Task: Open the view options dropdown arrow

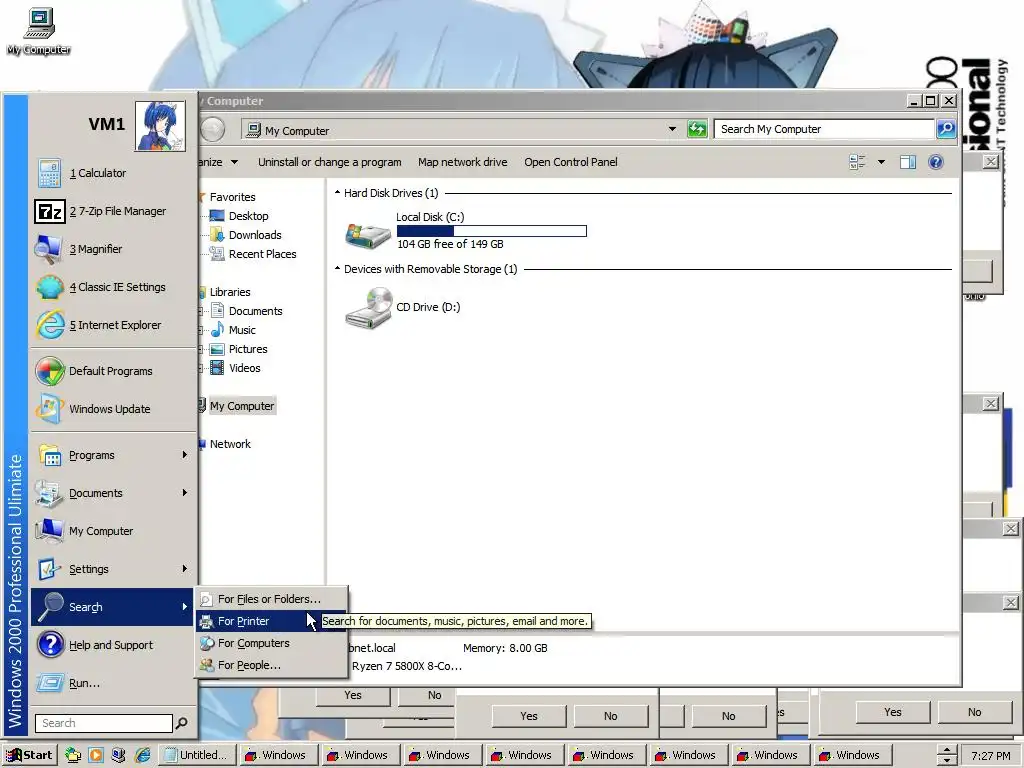Action: pos(881,162)
